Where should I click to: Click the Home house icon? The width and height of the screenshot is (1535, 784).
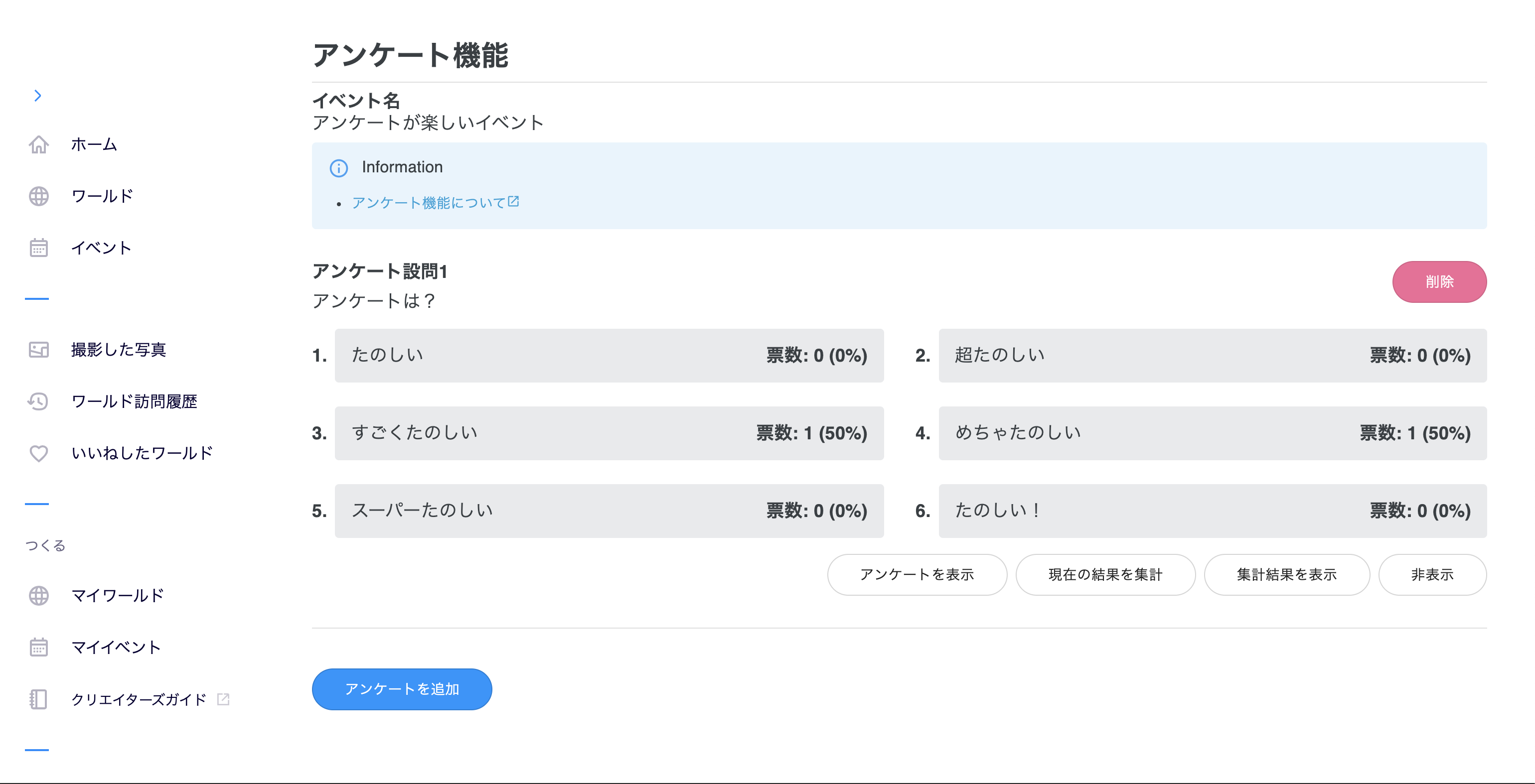coord(39,144)
